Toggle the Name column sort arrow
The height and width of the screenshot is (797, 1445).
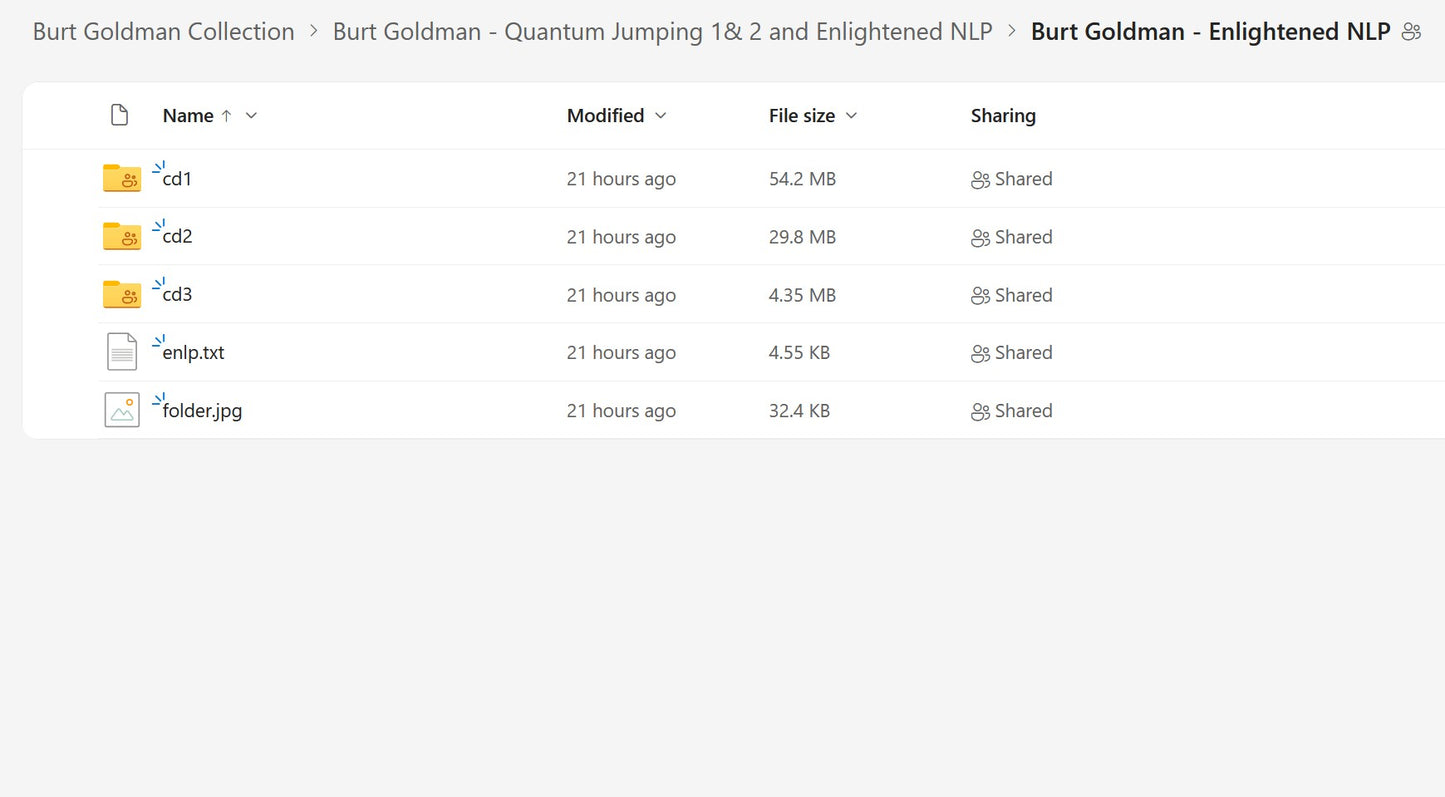pyautogui.click(x=226, y=115)
